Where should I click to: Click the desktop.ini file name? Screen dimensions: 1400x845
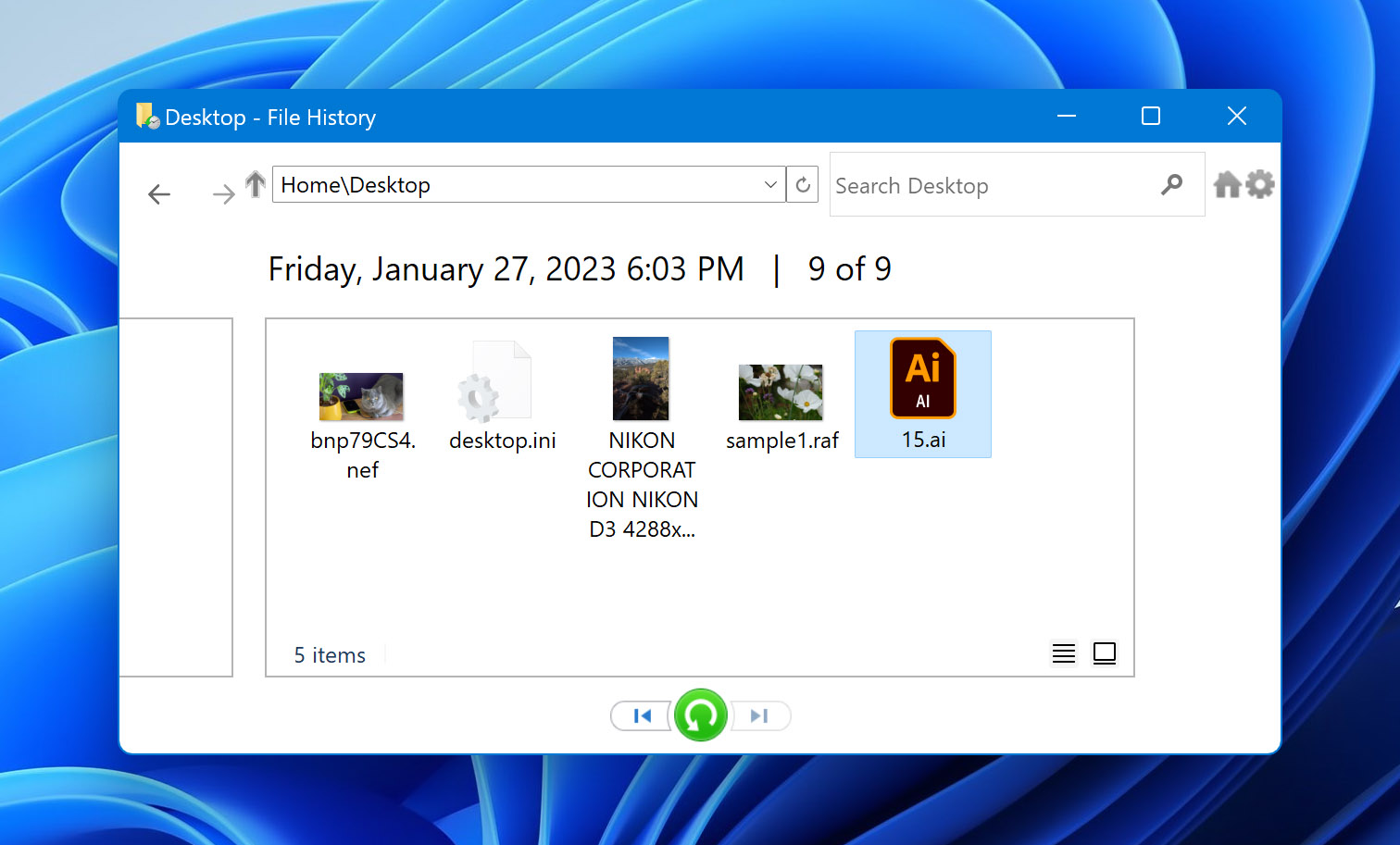click(503, 441)
